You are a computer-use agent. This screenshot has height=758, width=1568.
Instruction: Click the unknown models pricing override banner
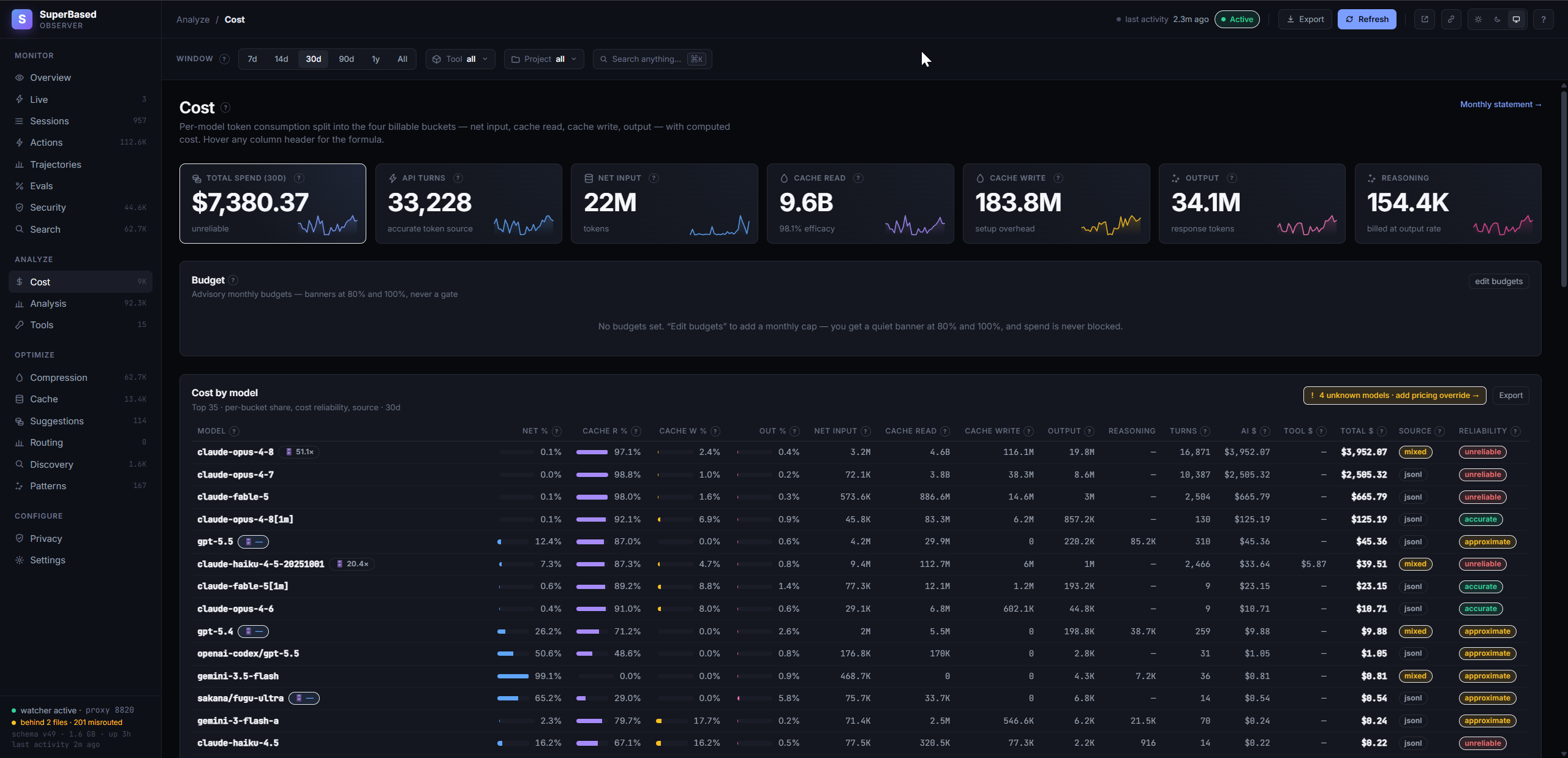(x=1395, y=395)
